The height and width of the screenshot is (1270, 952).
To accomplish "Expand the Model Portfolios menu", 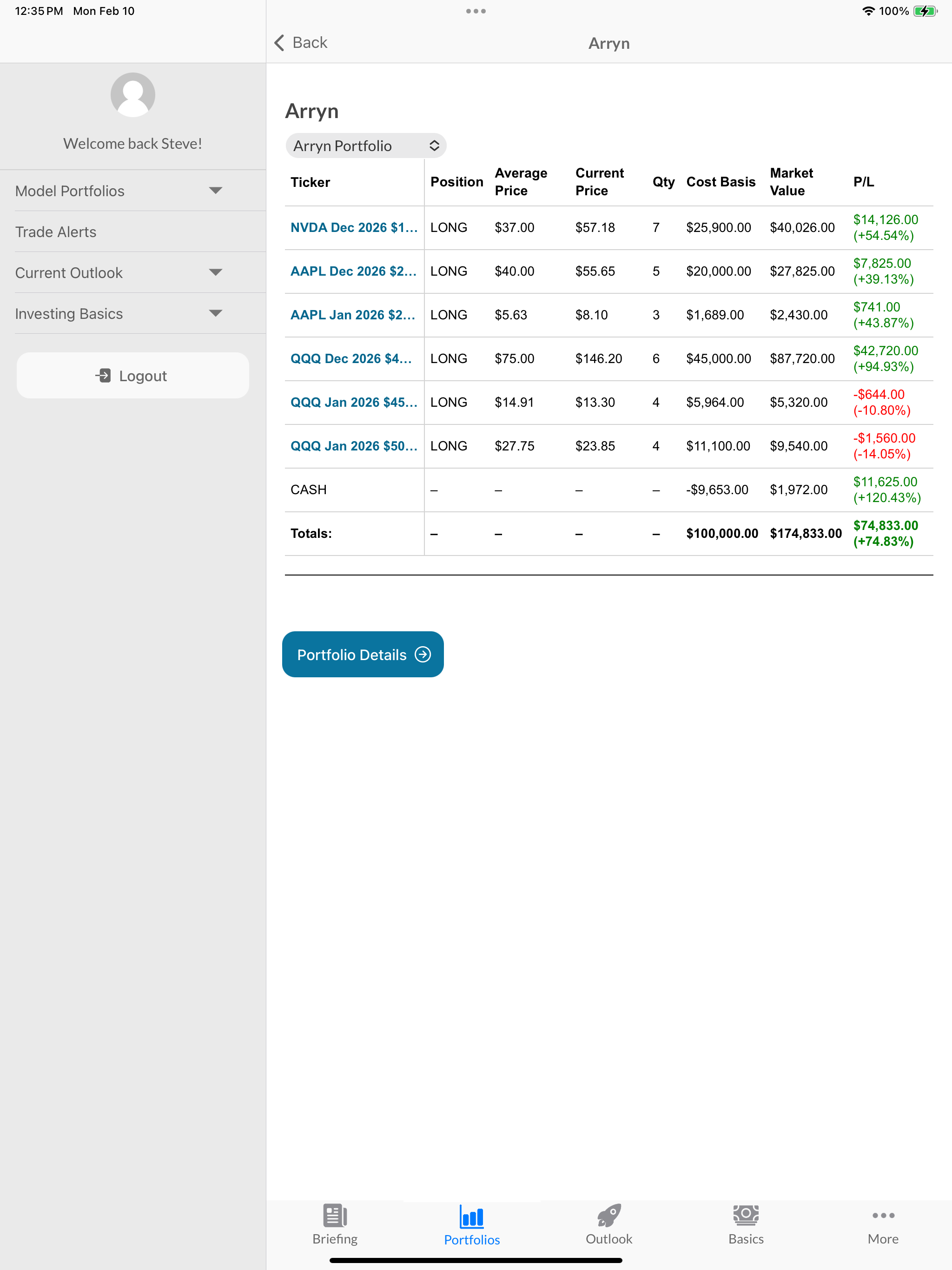I will point(132,191).
